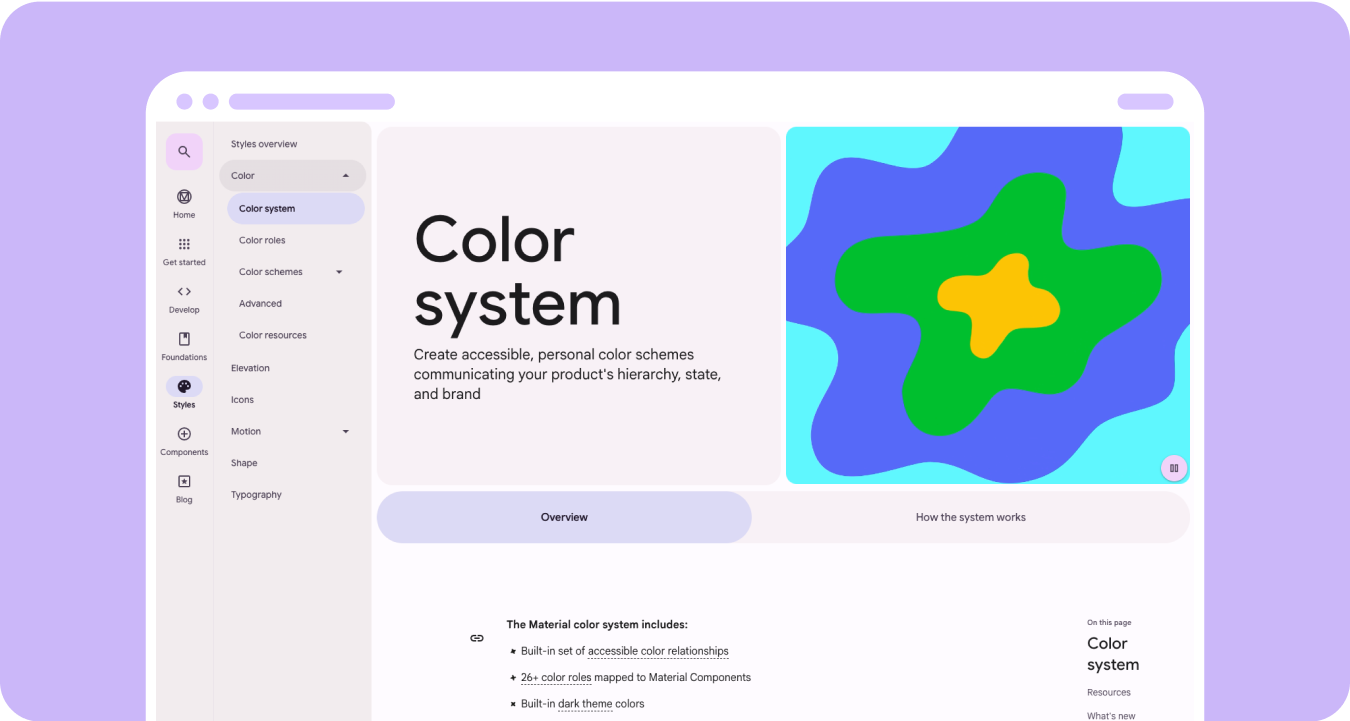Switch to the Overview tab
1350x721 pixels.
(564, 517)
